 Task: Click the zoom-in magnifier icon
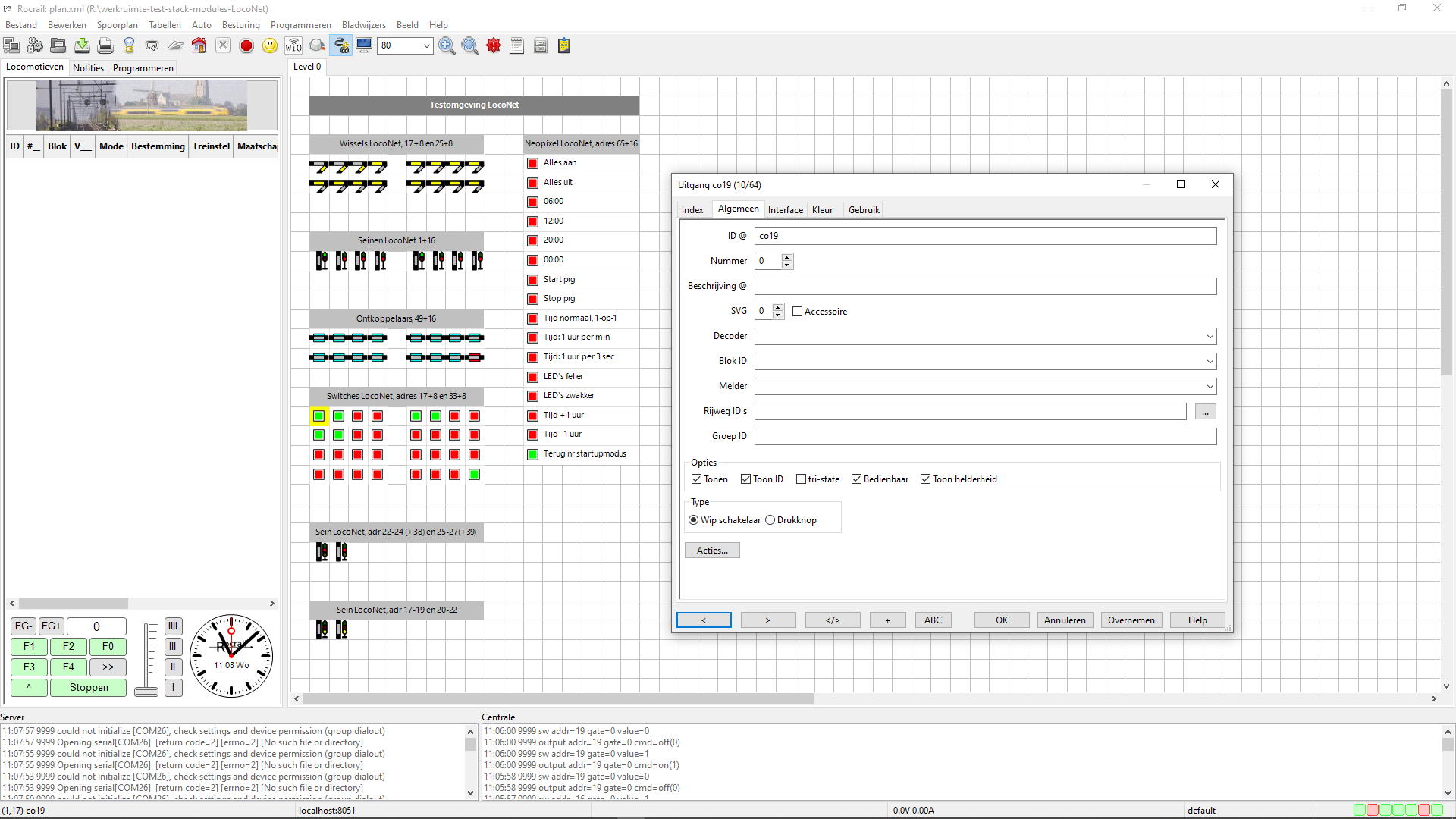[x=447, y=46]
